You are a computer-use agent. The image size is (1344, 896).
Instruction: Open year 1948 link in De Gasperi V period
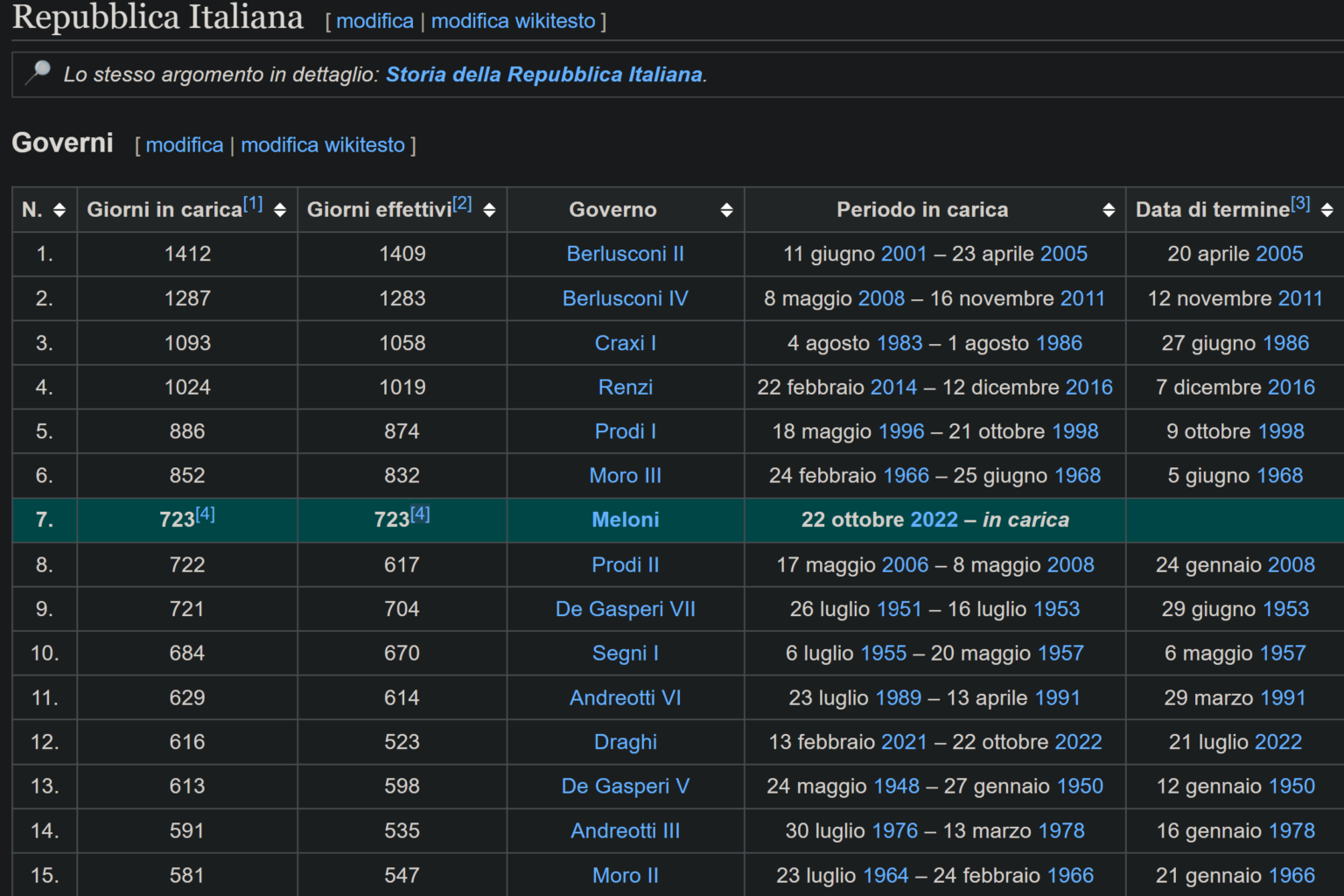[897, 786]
